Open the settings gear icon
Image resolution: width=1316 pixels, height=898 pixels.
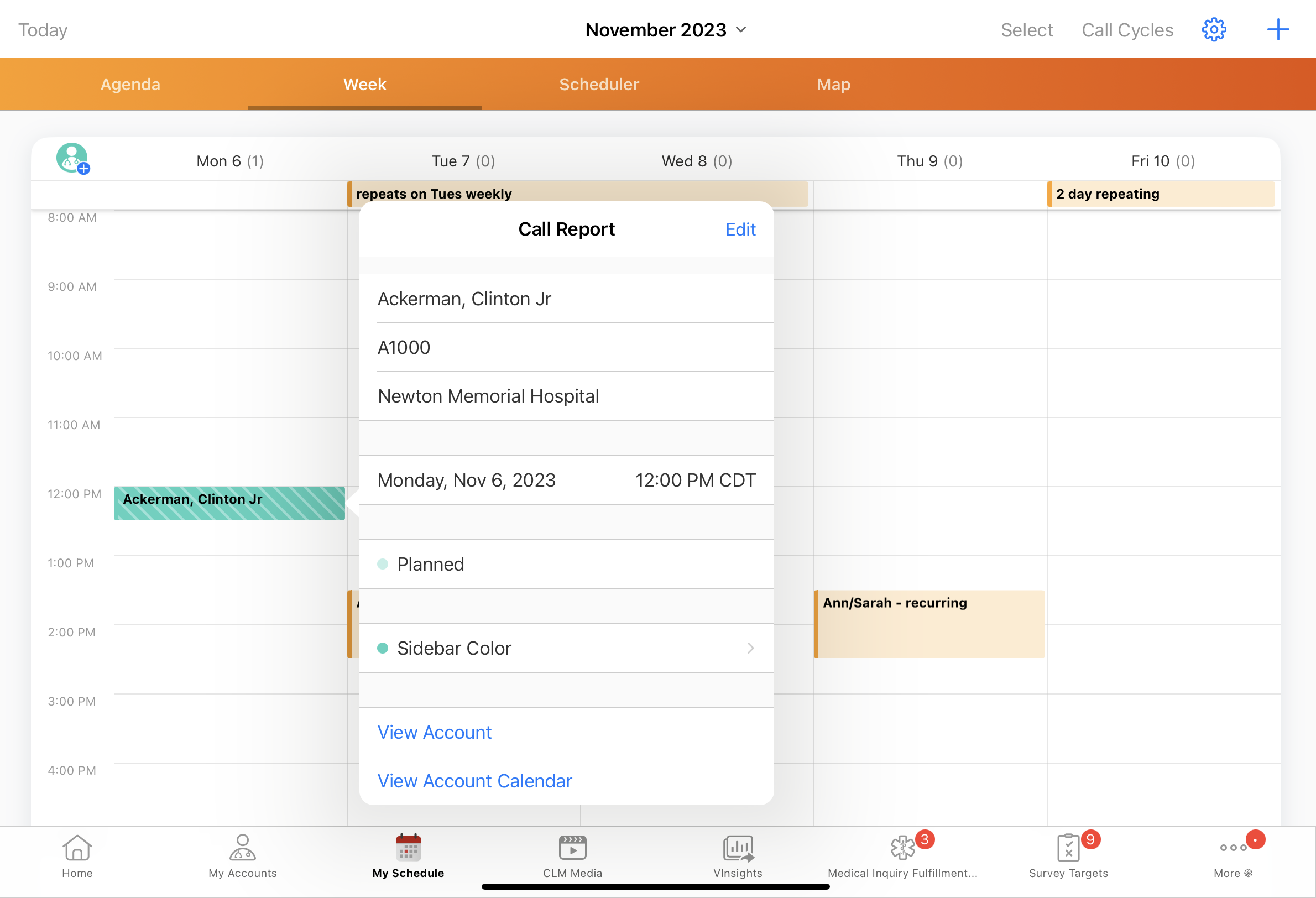click(1214, 29)
